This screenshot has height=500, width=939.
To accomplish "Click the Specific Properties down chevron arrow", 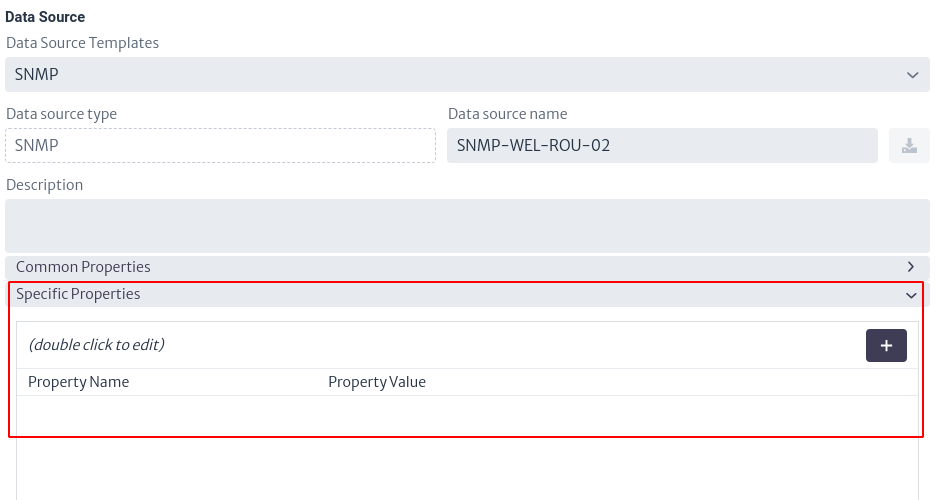I will click(911, 295).
